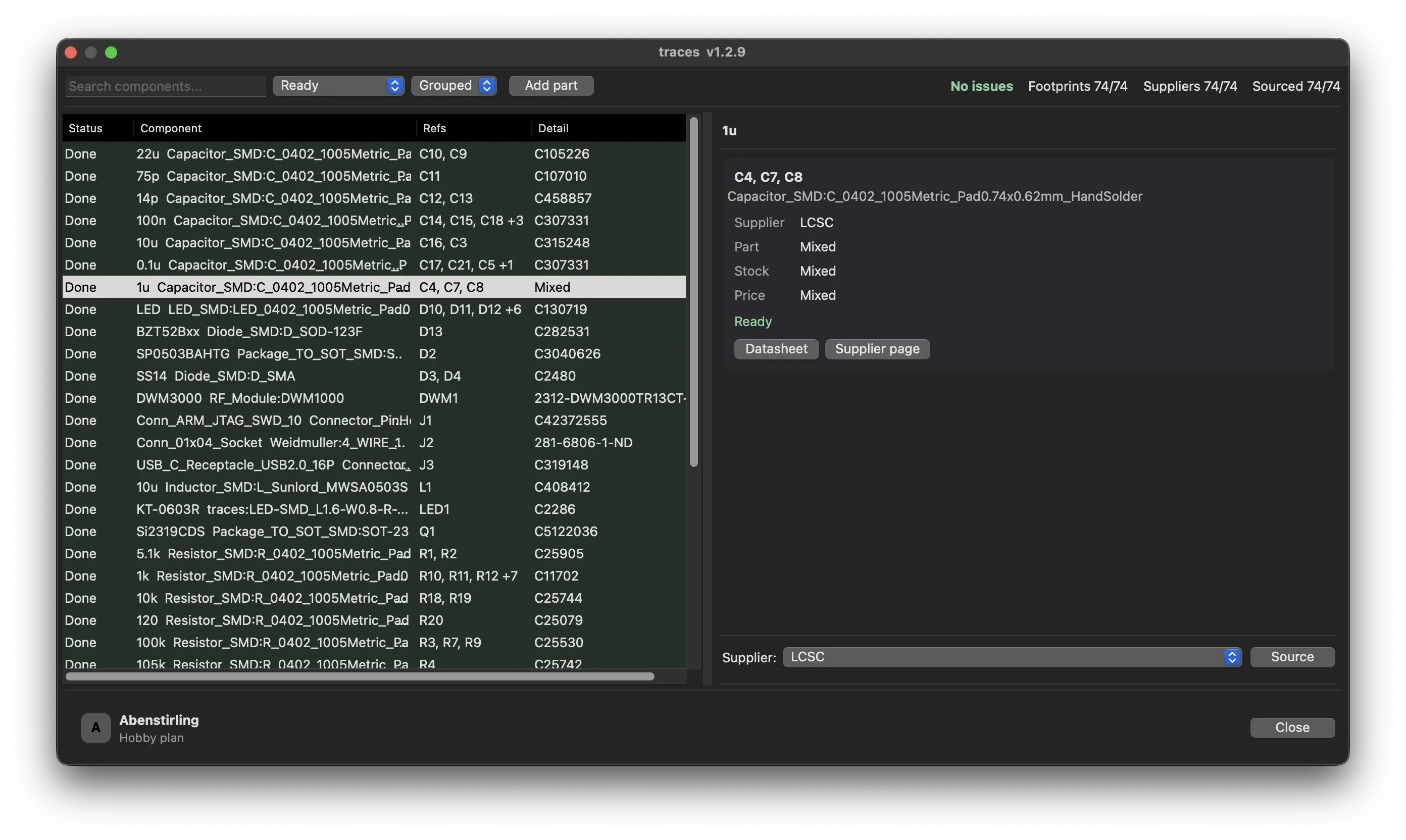Click the vertical scrollbar of the component list

693,292
